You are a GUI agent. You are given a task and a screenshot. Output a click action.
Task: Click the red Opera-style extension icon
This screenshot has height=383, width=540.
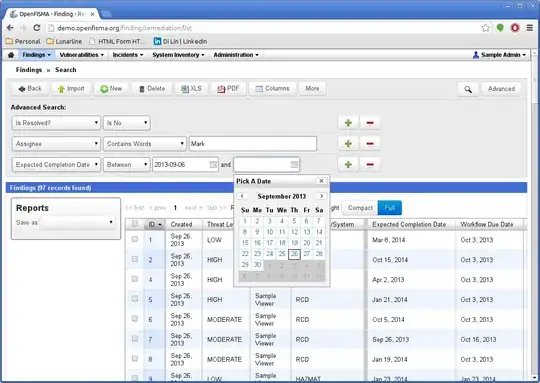coord(515,28)
